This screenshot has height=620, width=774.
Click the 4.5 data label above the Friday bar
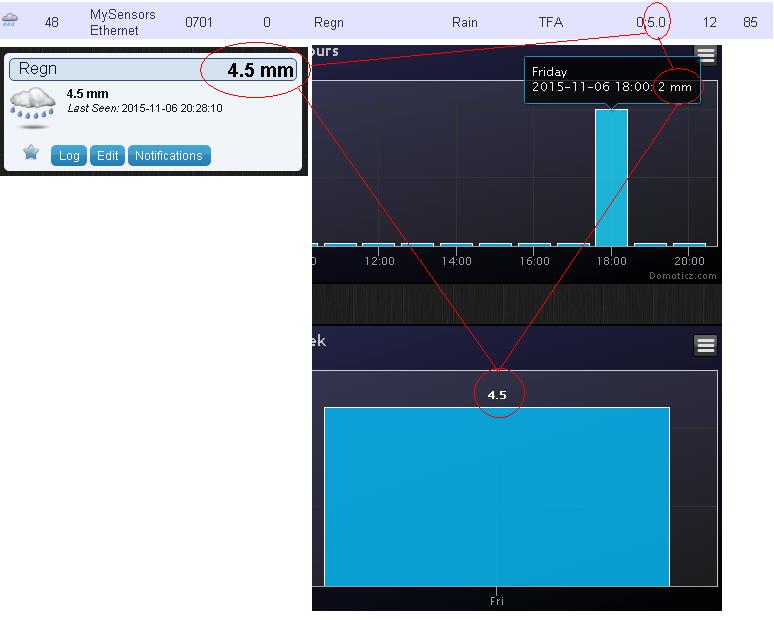click(497, 395)
